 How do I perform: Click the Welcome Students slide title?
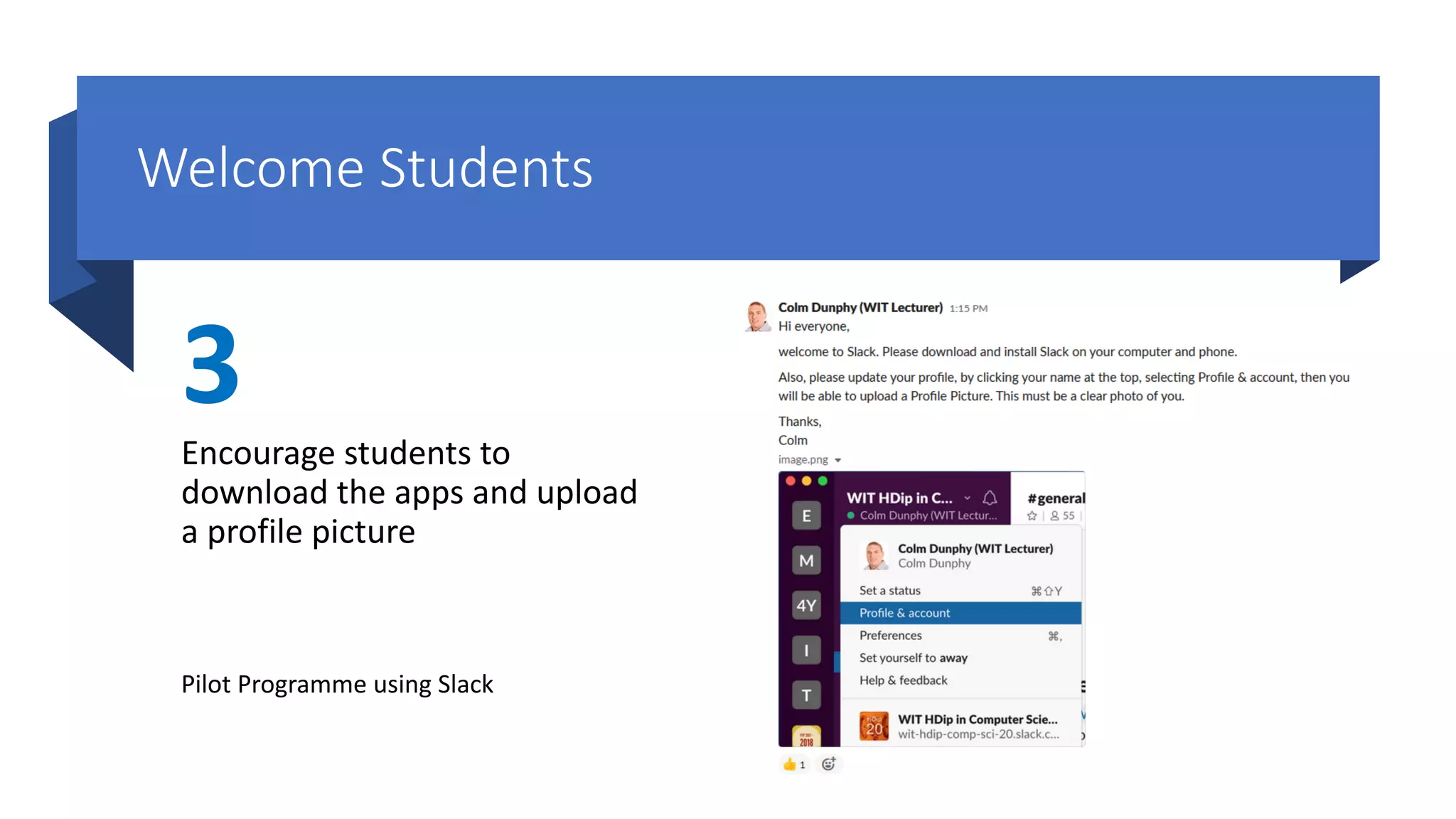[x=365, y=168]
